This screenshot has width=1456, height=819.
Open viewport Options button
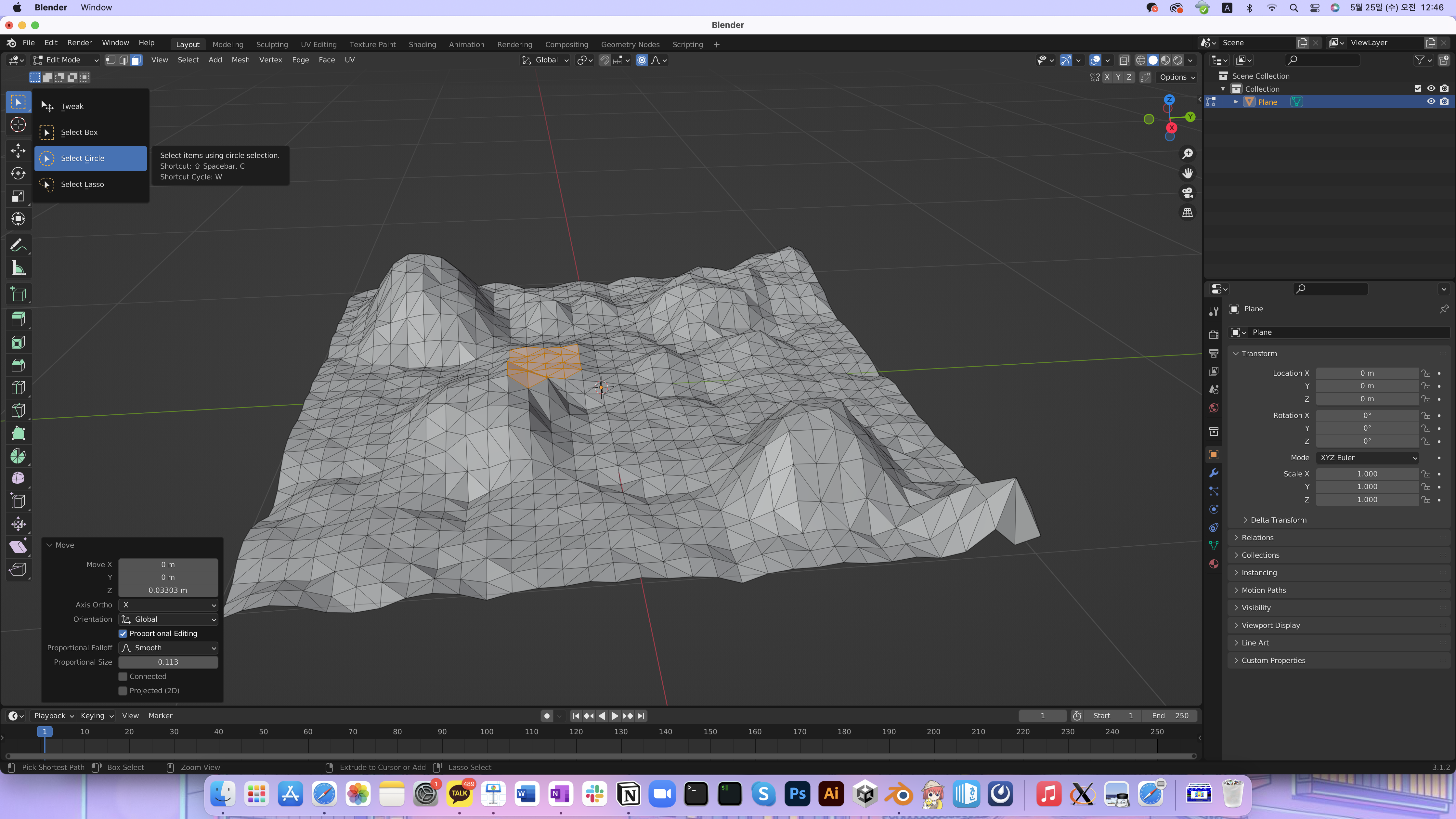tap(1177, 77)
